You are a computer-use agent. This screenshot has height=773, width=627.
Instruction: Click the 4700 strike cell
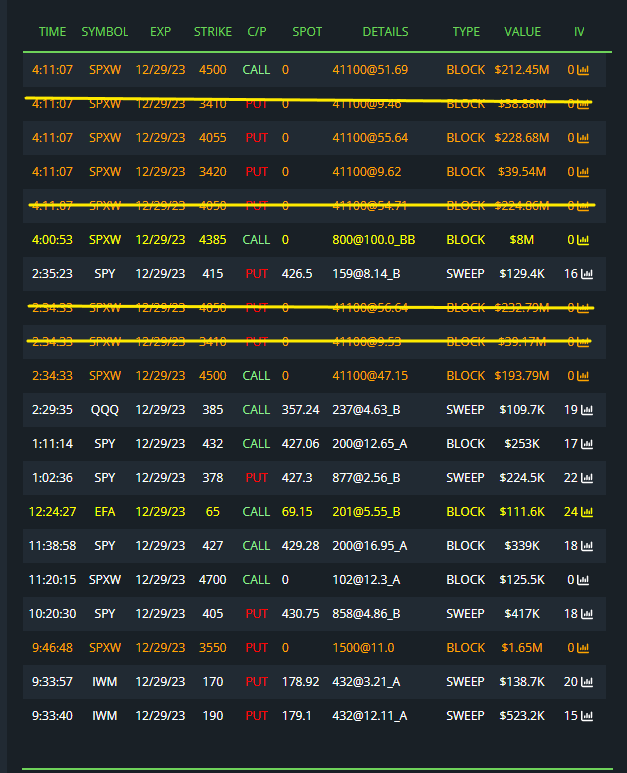pyautogui.click(x=212, y=580)
